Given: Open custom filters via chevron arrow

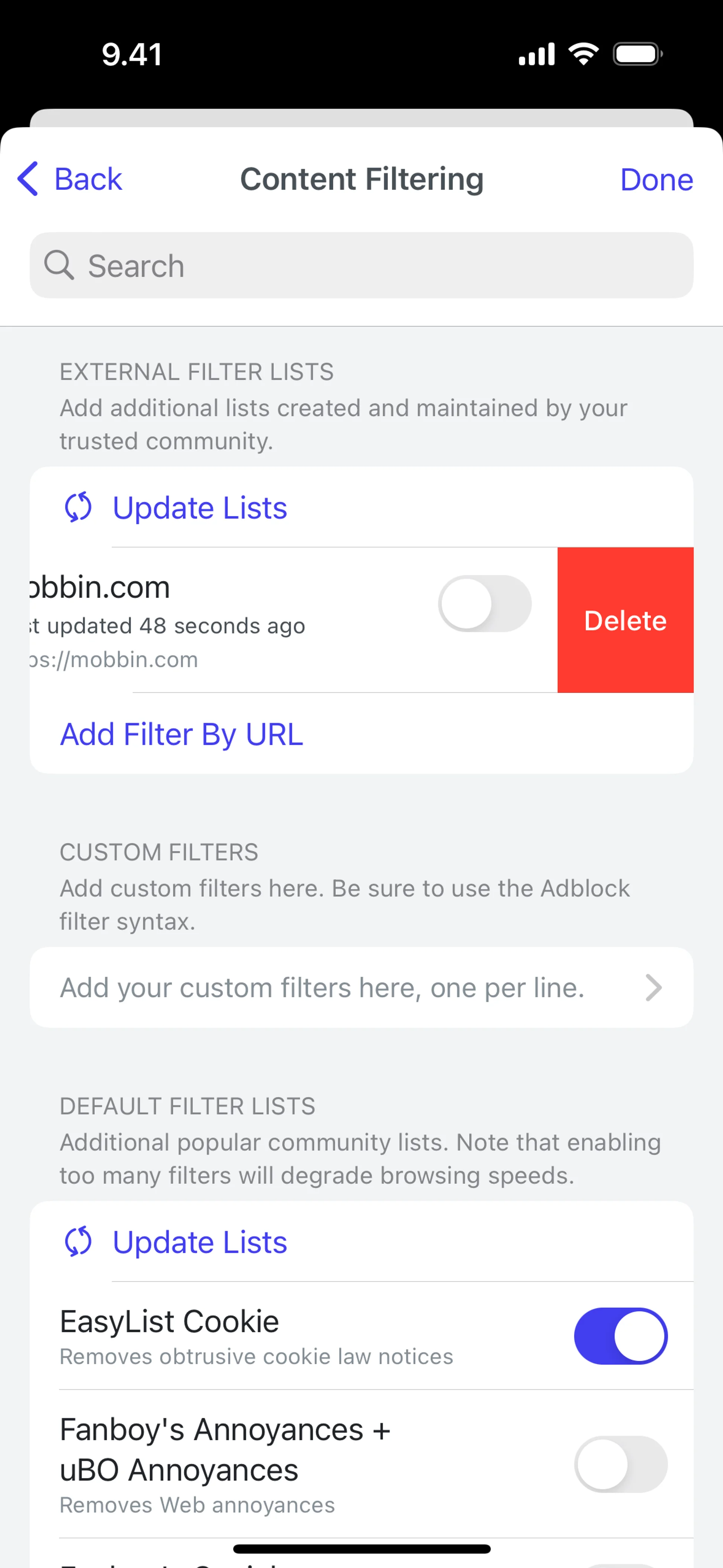Looking at the screenshot, I should pos(653,987).
